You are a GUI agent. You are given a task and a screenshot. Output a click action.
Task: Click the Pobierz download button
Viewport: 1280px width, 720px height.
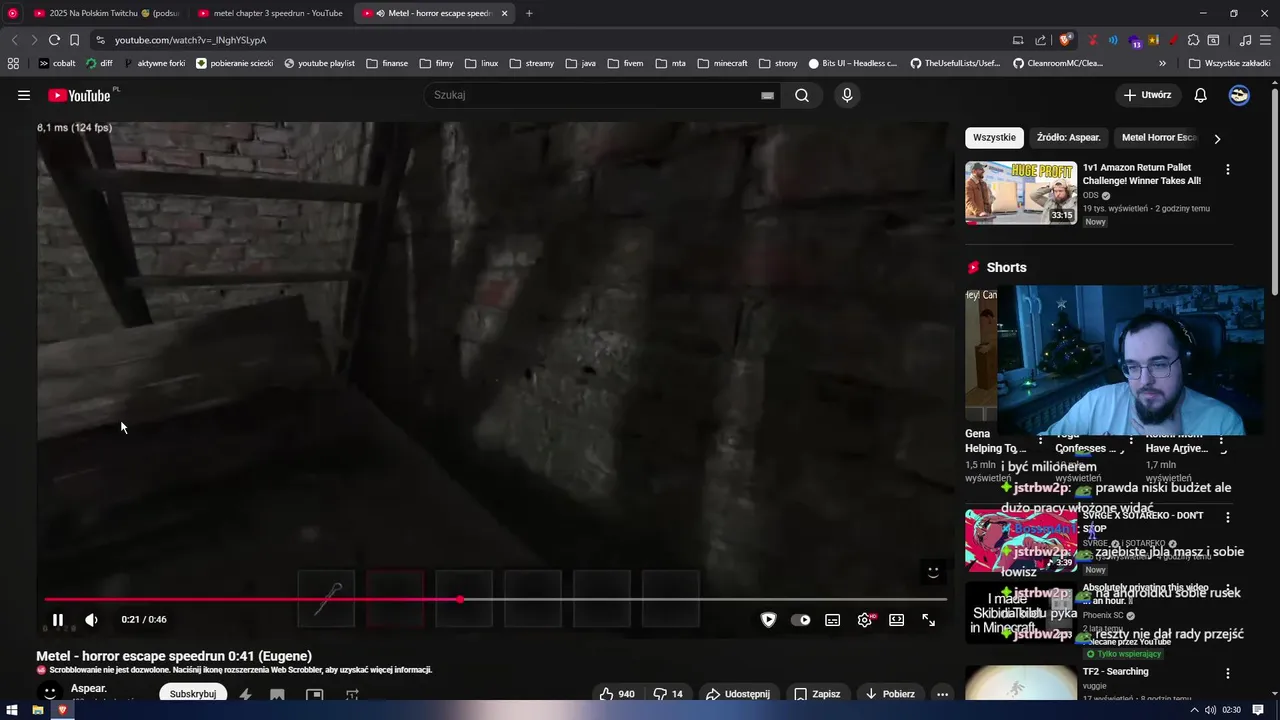point(889,694)
